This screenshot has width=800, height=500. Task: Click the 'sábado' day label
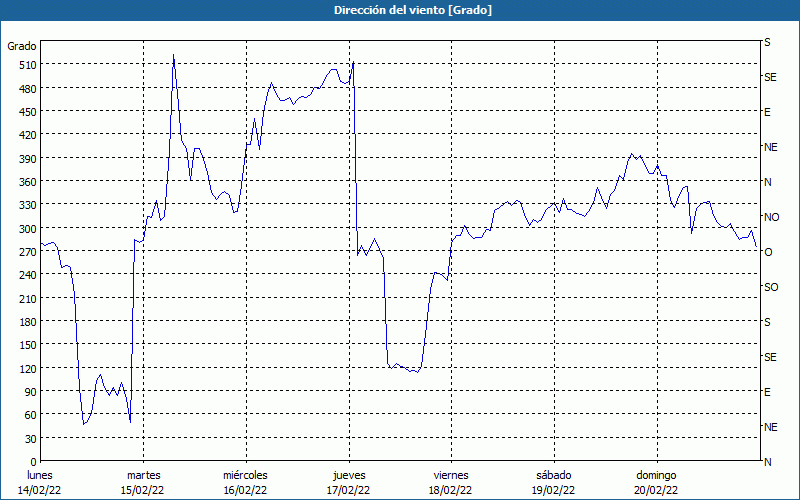(554, 475)
